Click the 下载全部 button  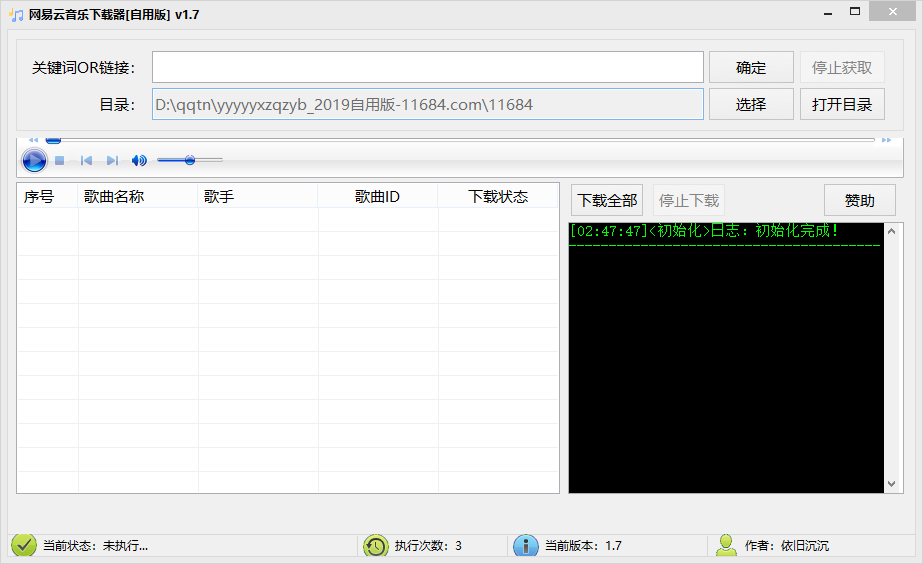point(607,200)
